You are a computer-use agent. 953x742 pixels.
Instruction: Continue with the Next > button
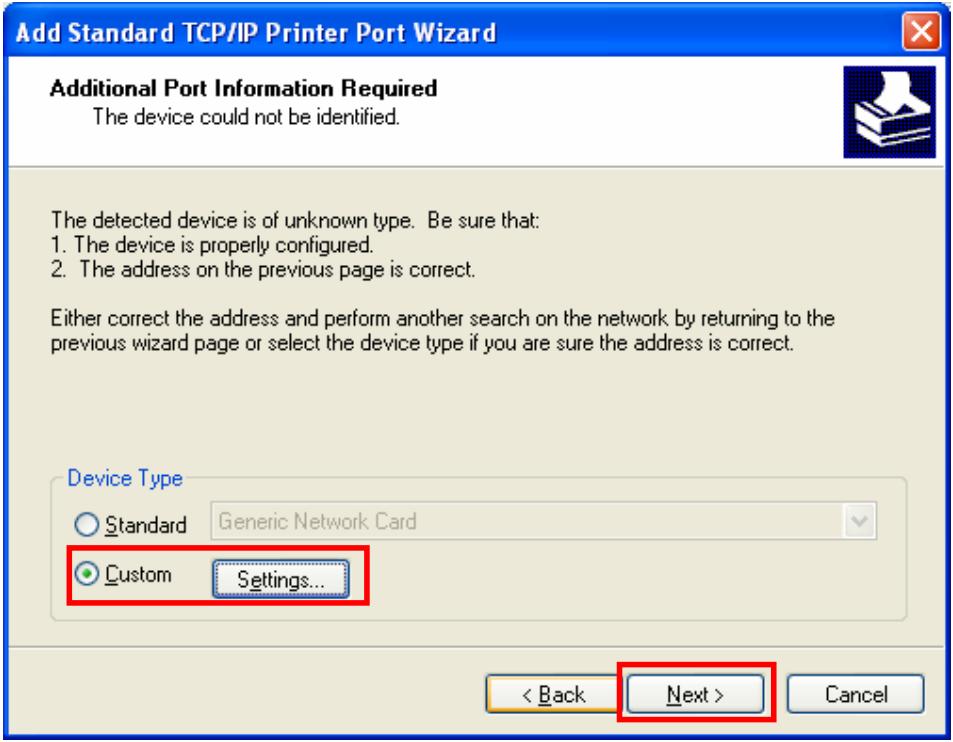[x=695, y=694]
